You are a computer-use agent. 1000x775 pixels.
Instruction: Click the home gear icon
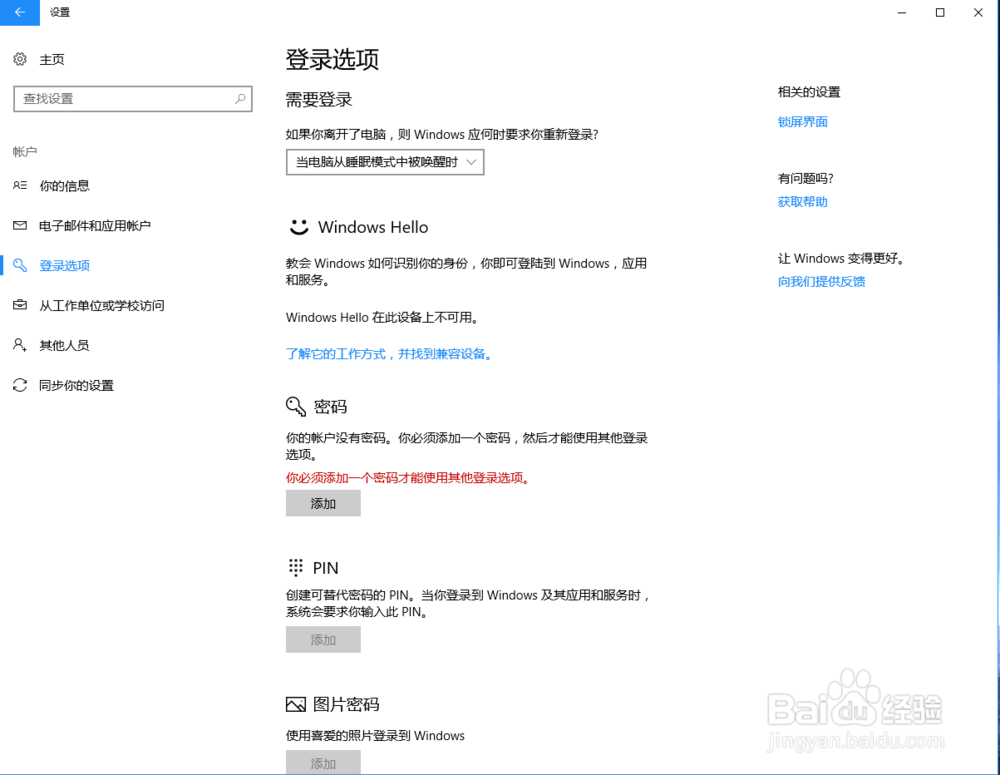[20, 59]
